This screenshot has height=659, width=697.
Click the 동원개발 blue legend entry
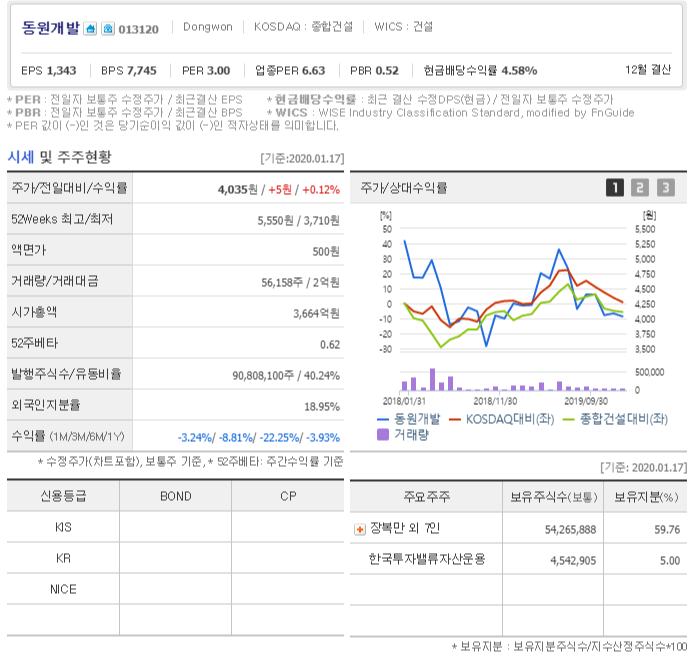point(409,419)
